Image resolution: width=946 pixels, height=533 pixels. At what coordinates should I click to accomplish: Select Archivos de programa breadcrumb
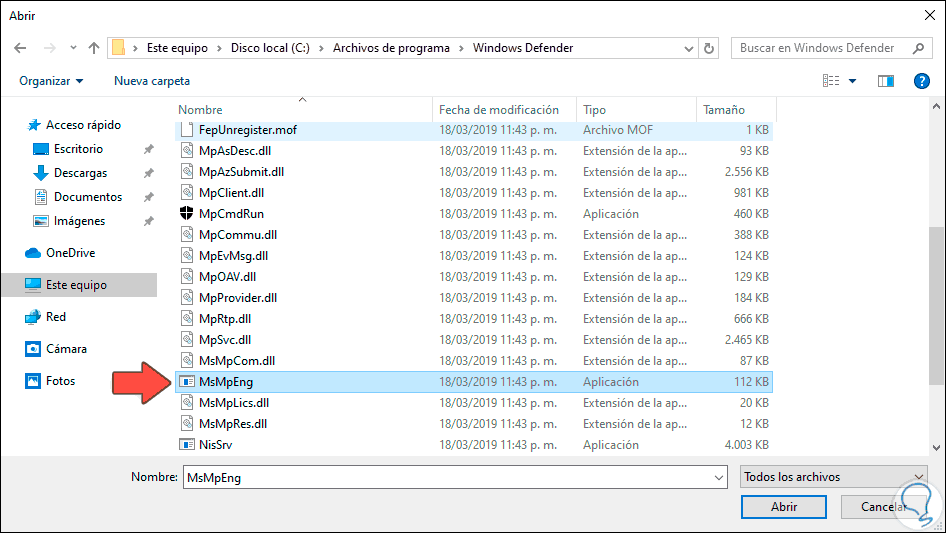pos(391,48)
